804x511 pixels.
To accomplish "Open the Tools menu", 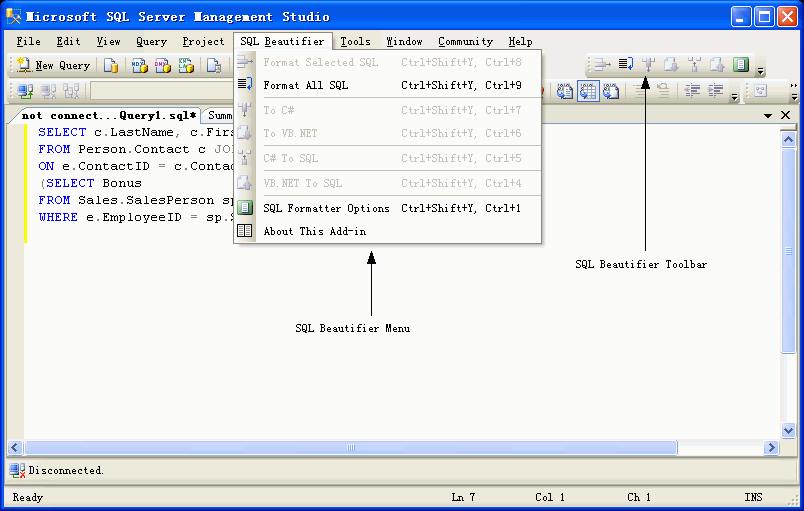I will pos(355,42).
